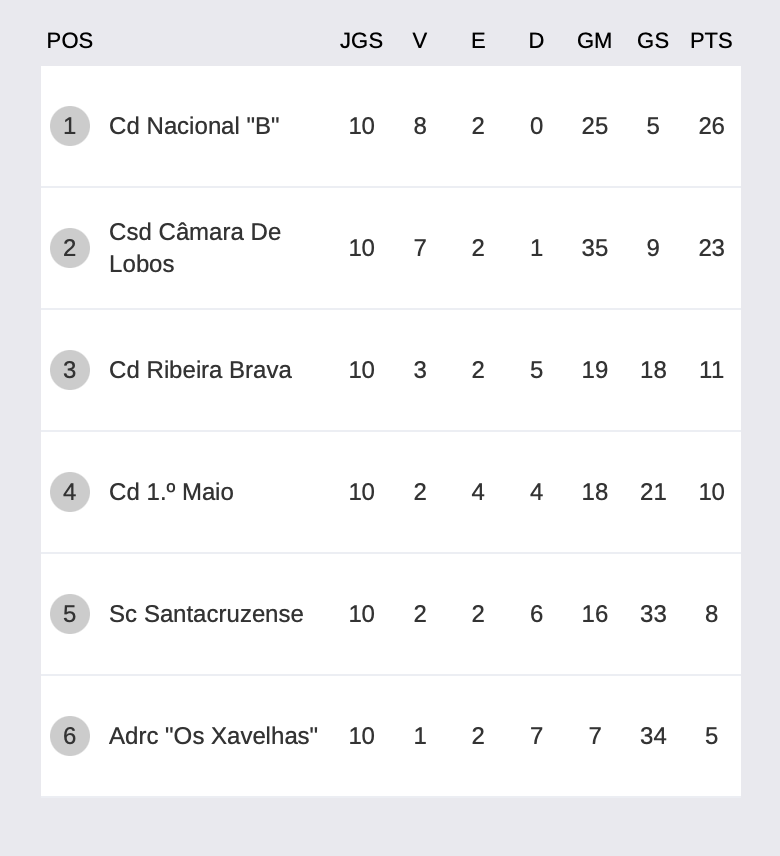Click the POS column header
The width and height of the screenshot is (780, 856).
70,41
